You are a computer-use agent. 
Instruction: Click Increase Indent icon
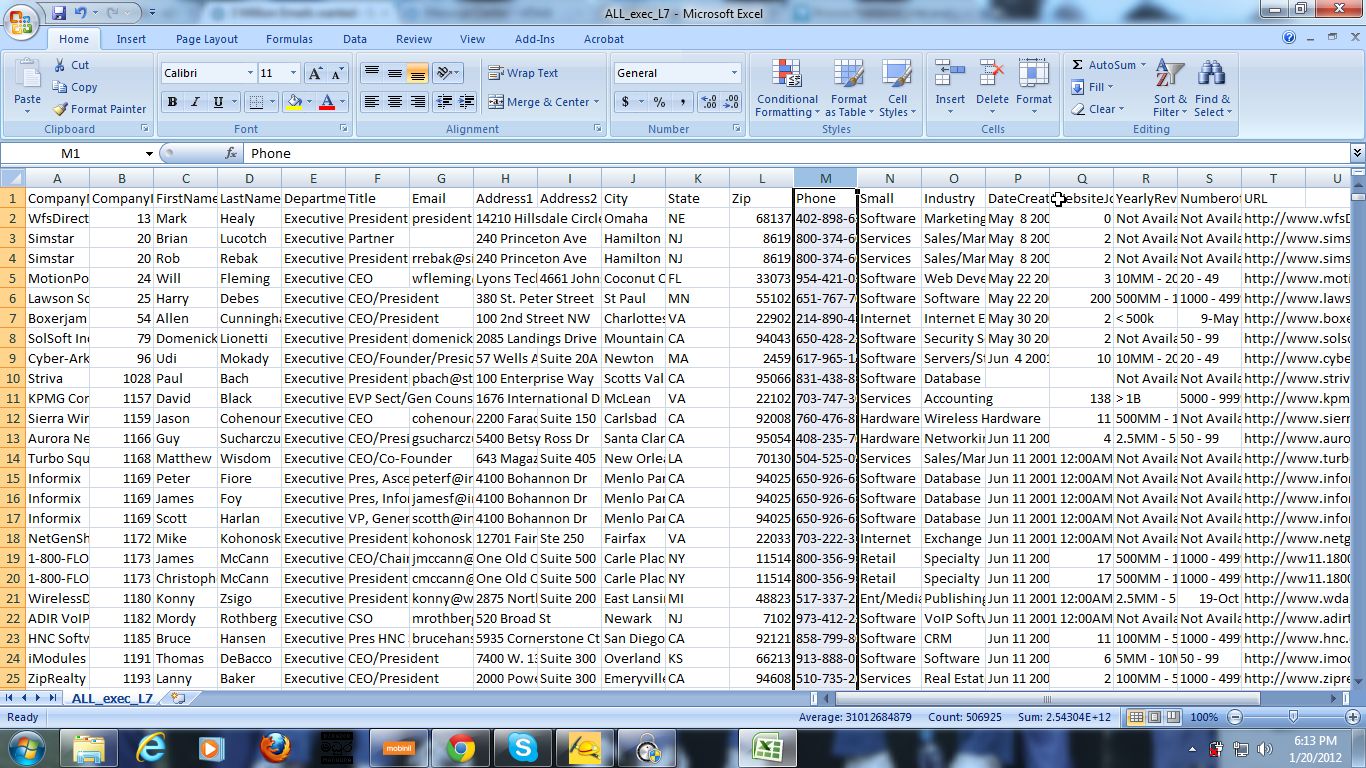[467, 102]
